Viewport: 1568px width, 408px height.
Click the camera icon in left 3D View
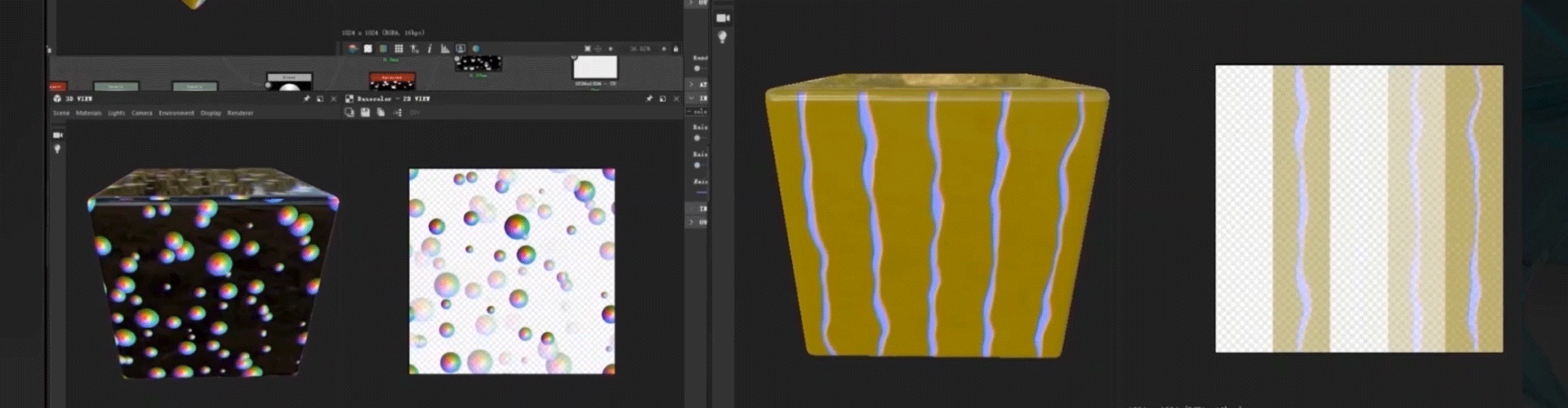pos(57,135)
